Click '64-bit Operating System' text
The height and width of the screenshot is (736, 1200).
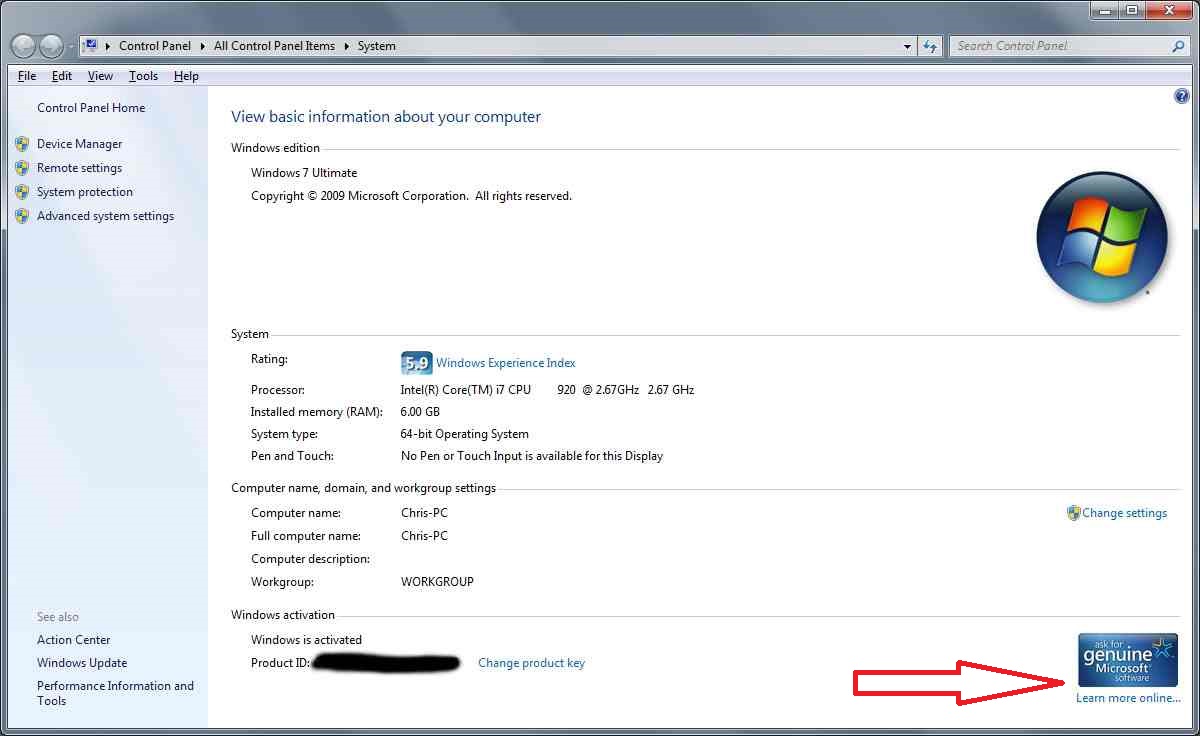(464, 434)
